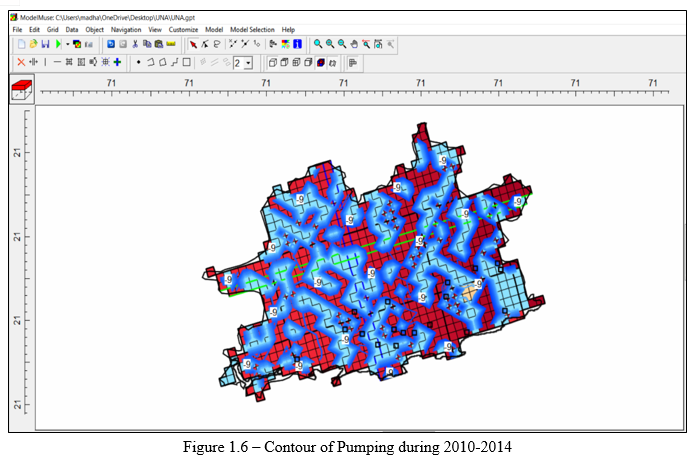This screenshot has height=462, width=696.
Task: Paste from clipboard with the paste icon
Action: pos(158,44)
